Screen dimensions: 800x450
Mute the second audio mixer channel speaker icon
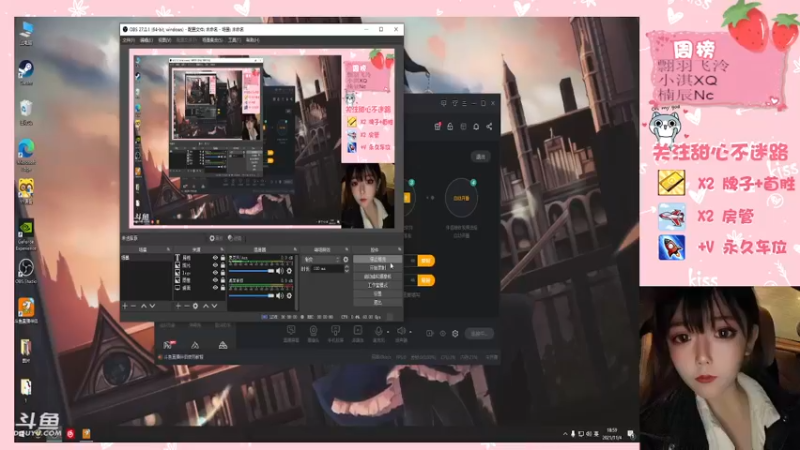280,296
